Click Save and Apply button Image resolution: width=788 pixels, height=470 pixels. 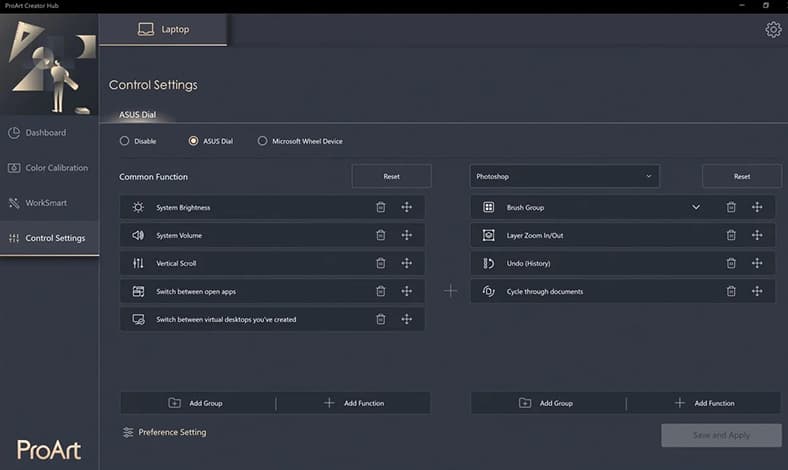tap(721, 435)
